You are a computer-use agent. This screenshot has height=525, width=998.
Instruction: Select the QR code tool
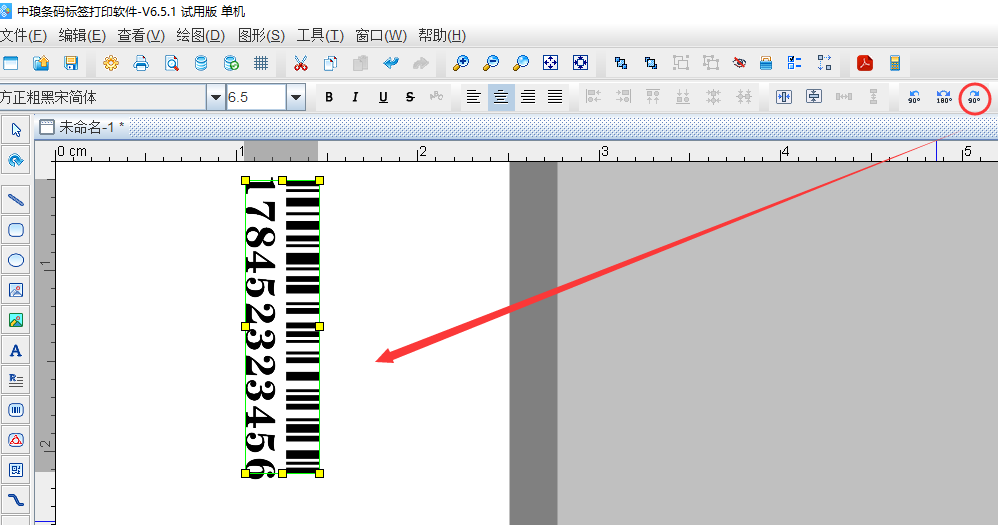click(x=16, y=470)
